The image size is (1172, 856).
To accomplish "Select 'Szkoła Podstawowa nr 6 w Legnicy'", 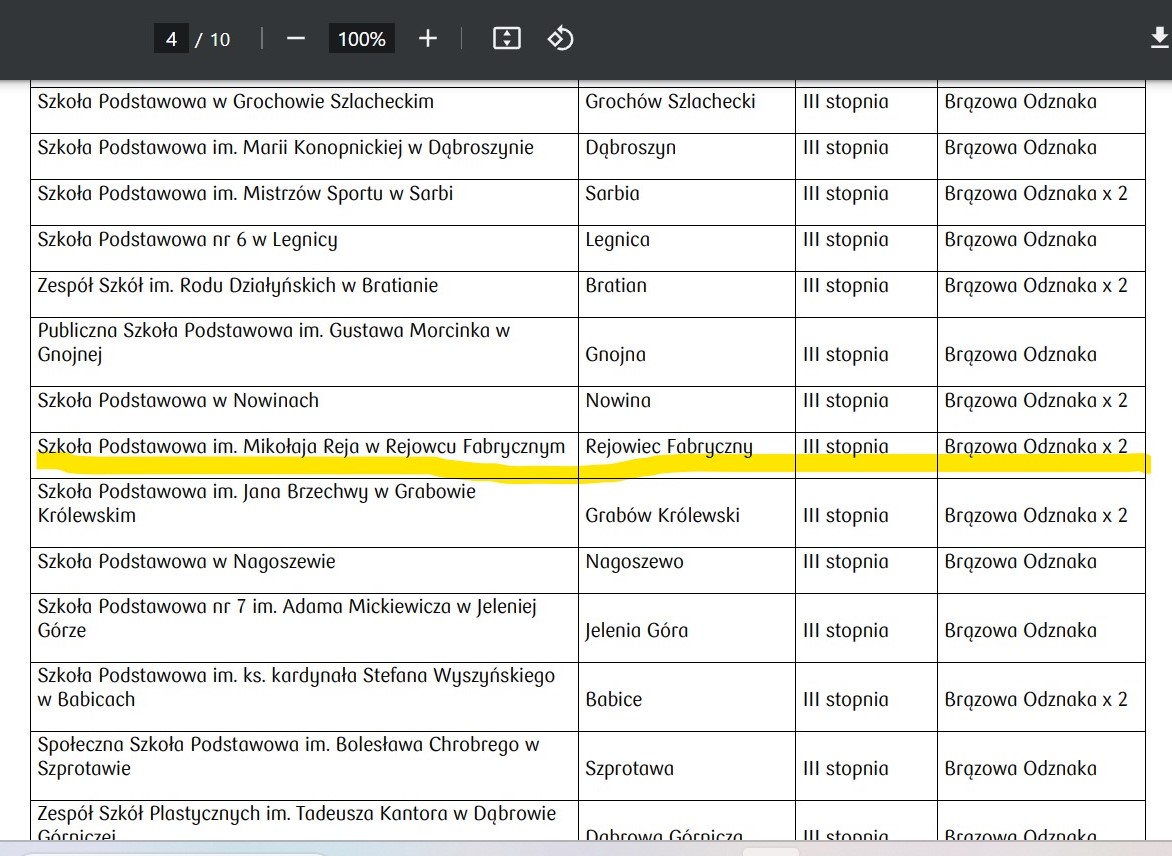I will pyautogui.click(x=188, y=240).
